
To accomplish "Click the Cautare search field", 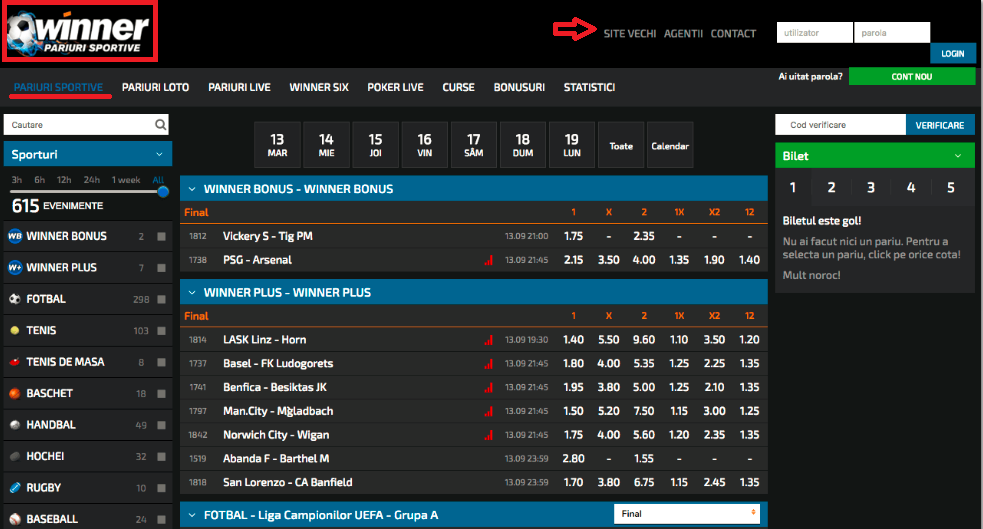I will pyautogui.click(x=87, y=125).
